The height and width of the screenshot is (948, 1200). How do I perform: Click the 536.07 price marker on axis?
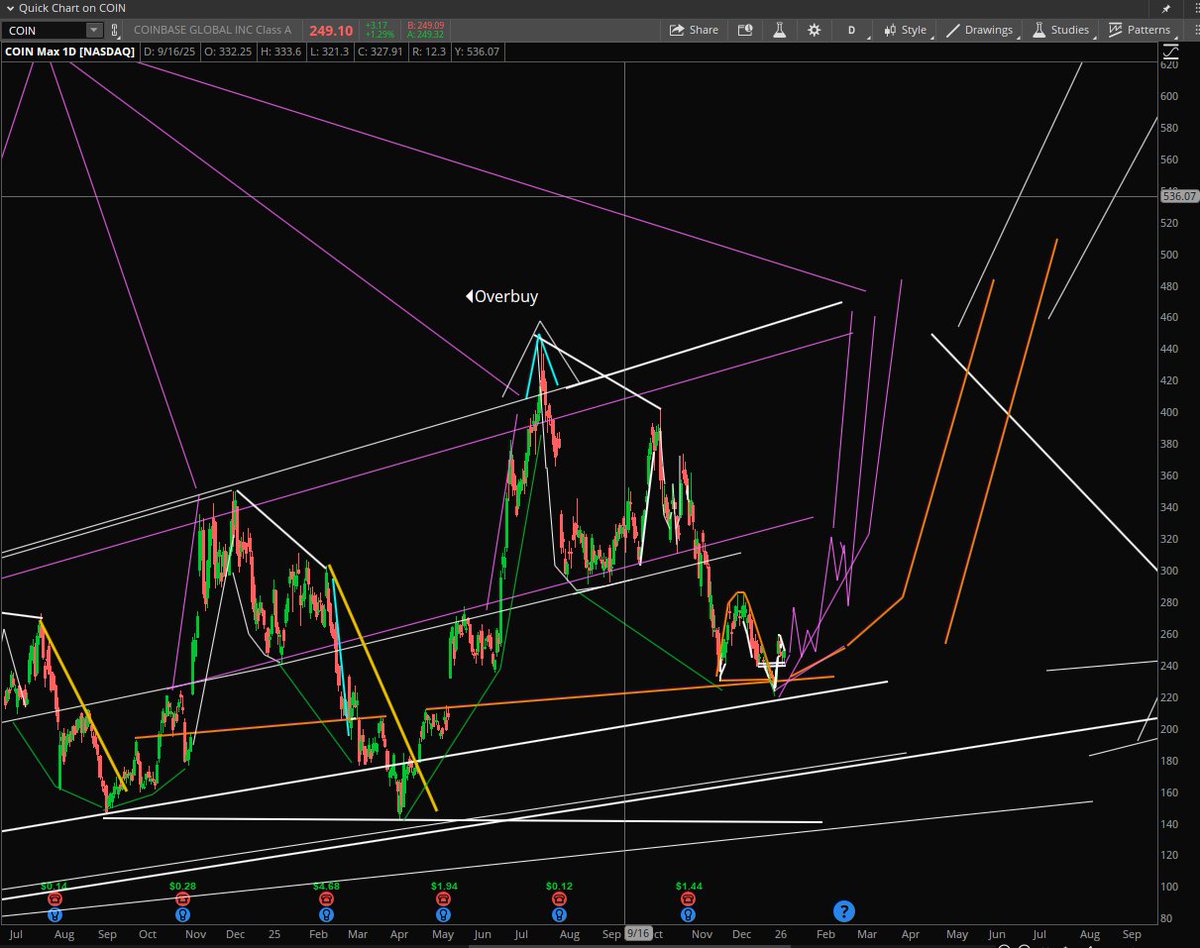click(x=1179, y=197)
